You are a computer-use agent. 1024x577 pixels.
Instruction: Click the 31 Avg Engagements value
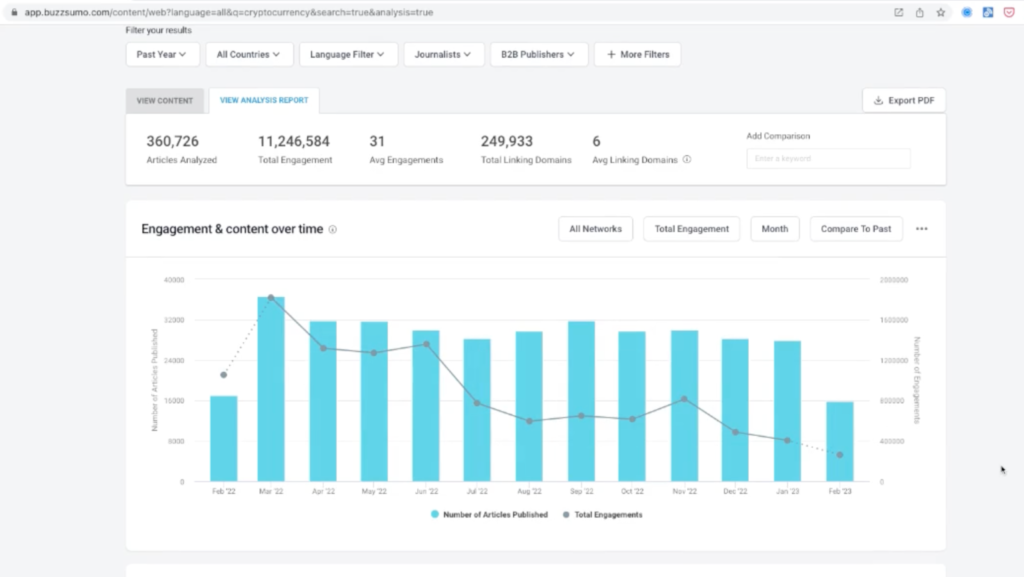click(x=377, y=142)
